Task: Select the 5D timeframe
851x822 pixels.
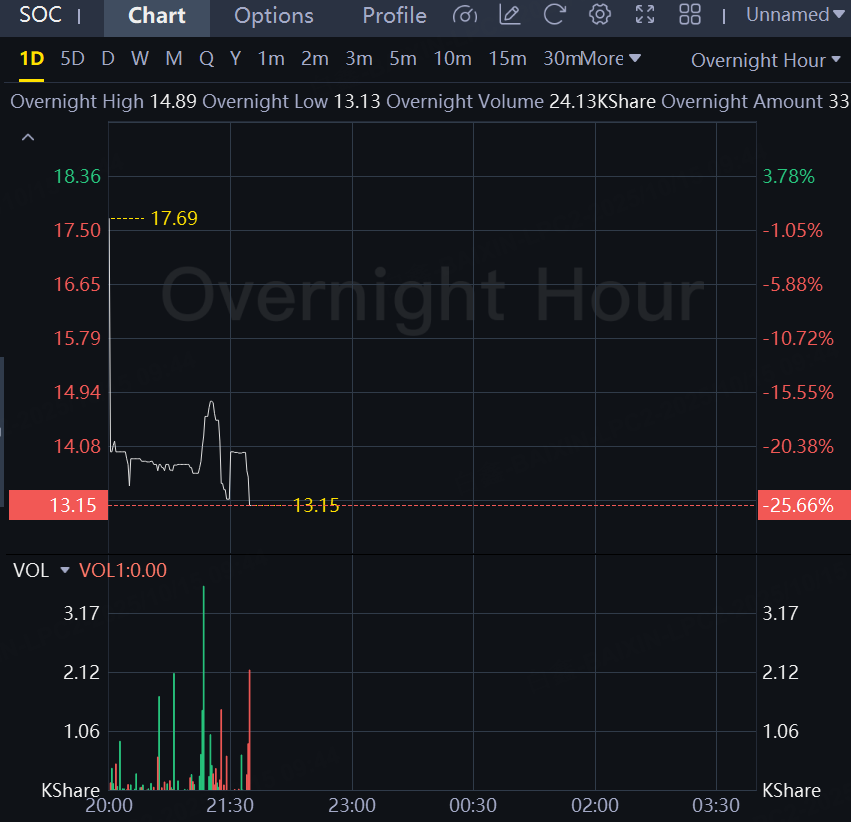Action: [72, 58]
